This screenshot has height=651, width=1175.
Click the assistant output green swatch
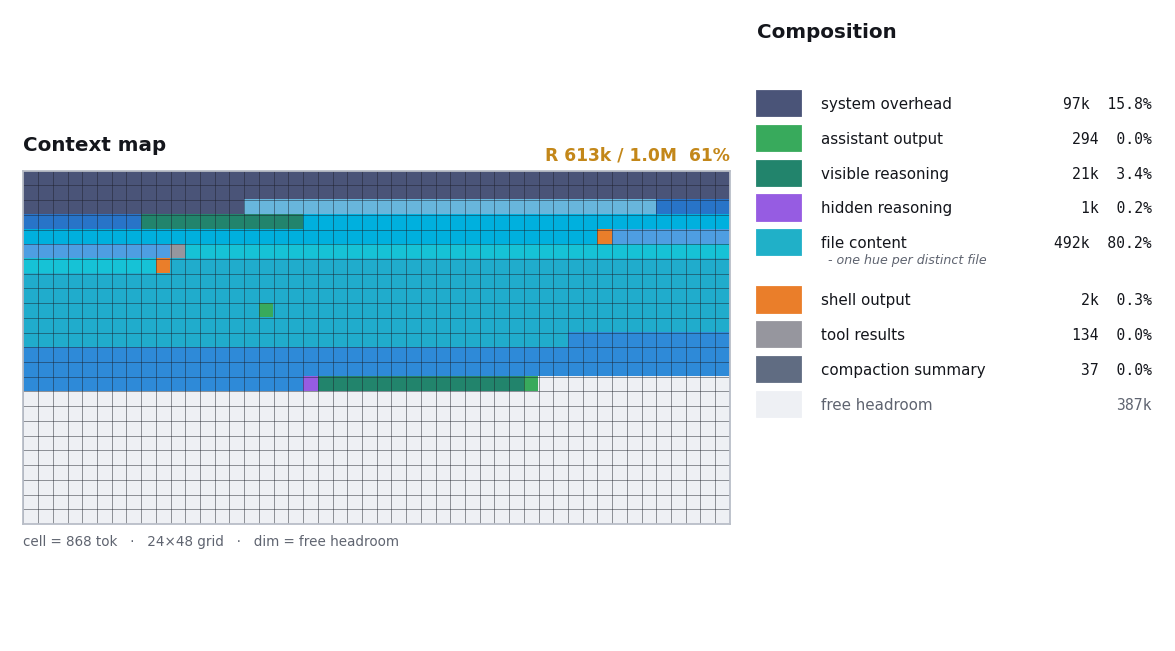(x=779, y=139)
